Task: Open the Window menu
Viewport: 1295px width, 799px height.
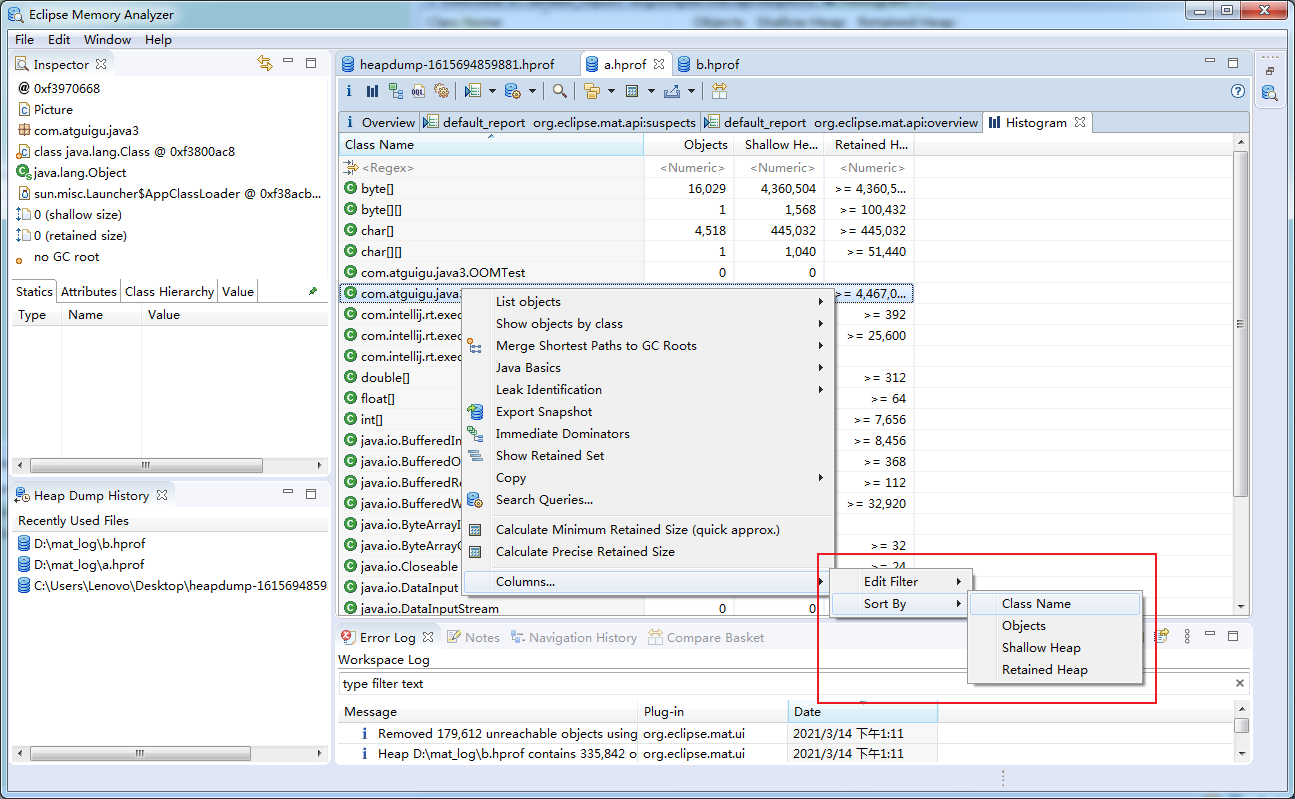Action: (107, 39)
